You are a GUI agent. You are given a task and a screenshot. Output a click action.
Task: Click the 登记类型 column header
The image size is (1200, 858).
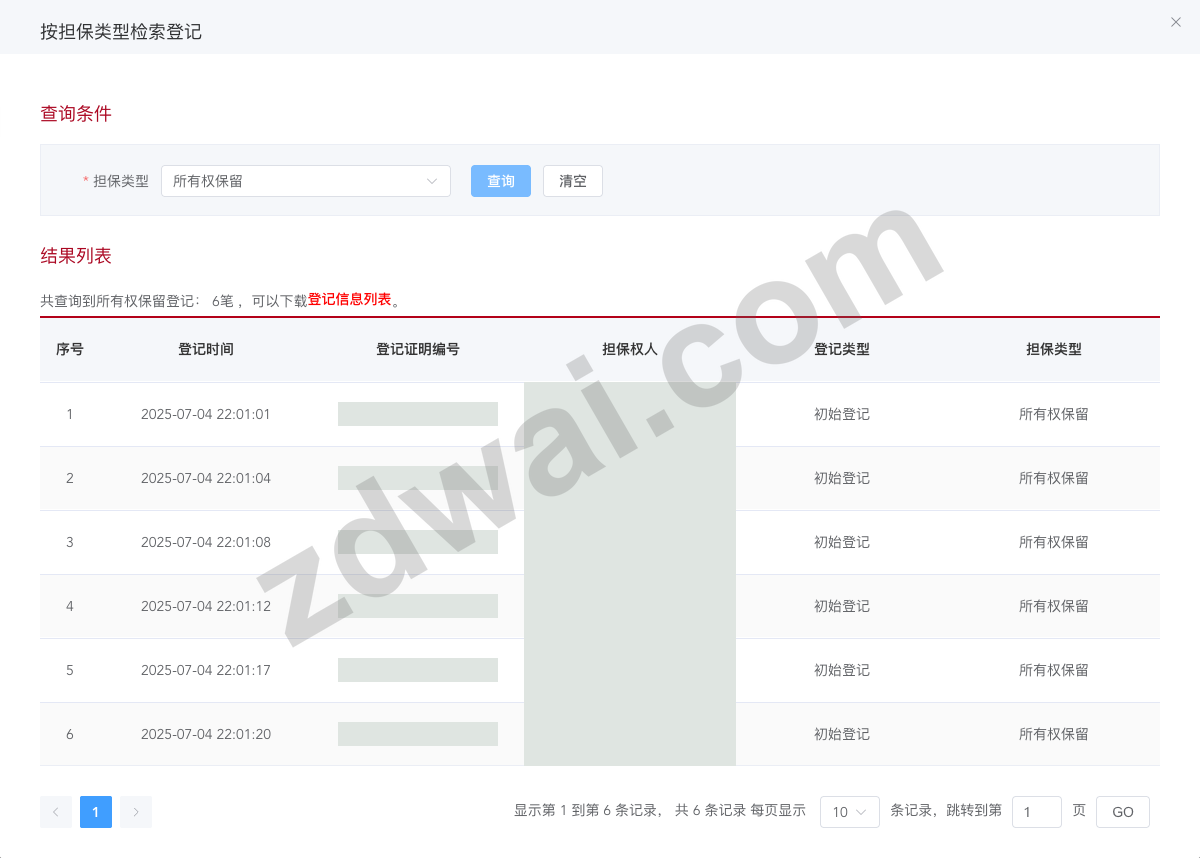842,349
